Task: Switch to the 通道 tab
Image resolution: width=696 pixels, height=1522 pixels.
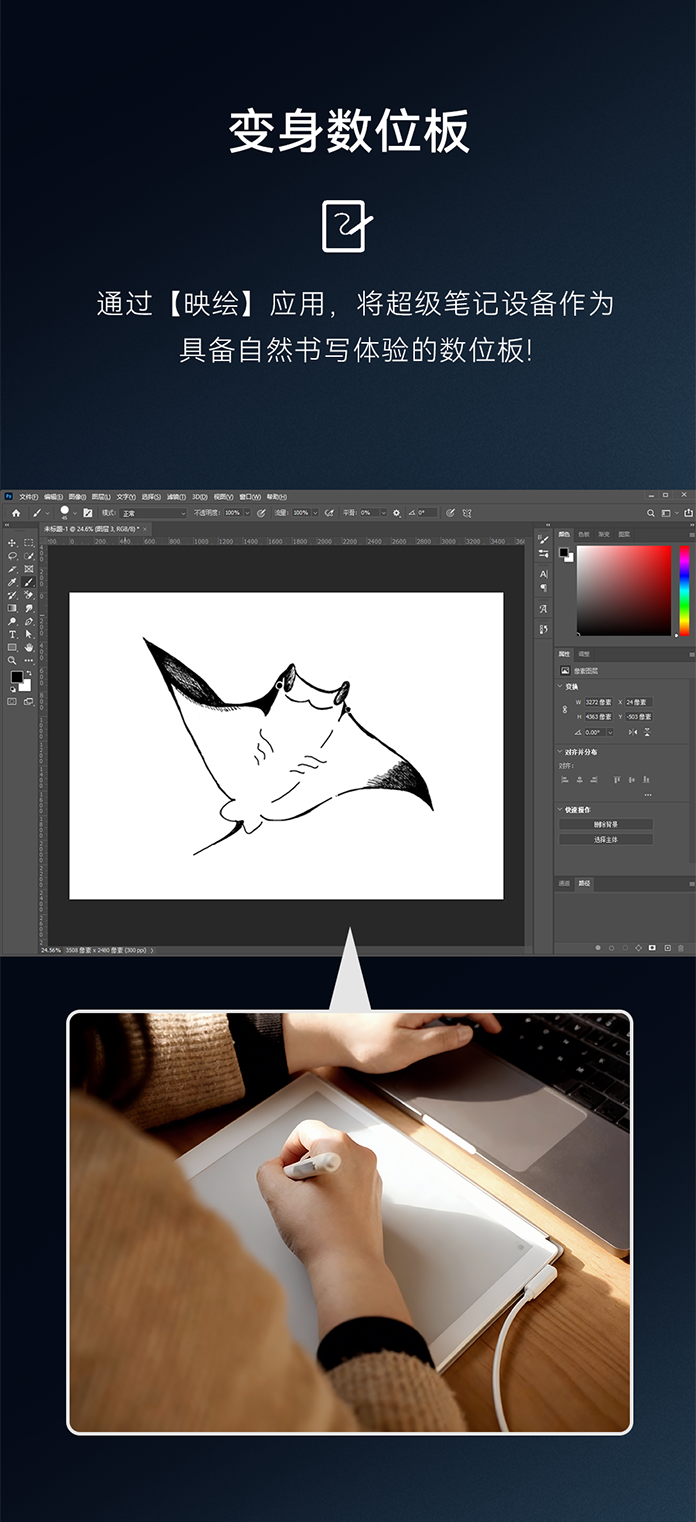Action: (564, 883)
